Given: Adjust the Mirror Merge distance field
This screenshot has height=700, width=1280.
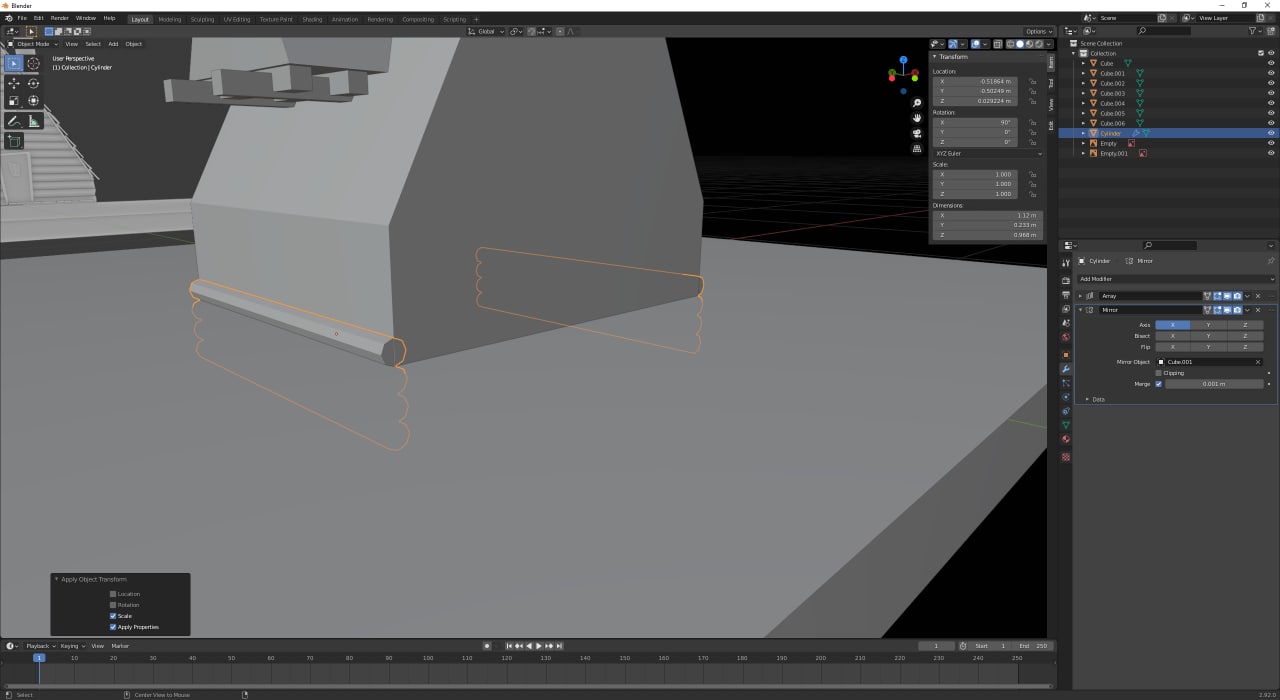Looking at the screenshot, I should tap(1214, 384).
